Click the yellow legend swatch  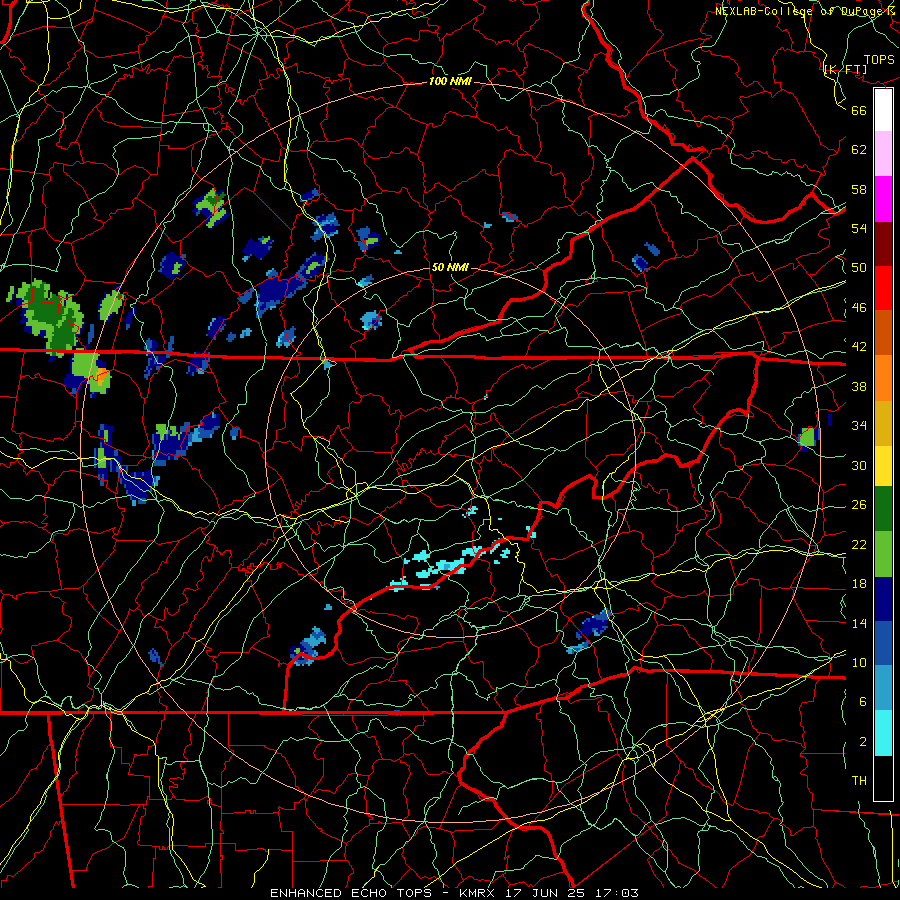883,465
